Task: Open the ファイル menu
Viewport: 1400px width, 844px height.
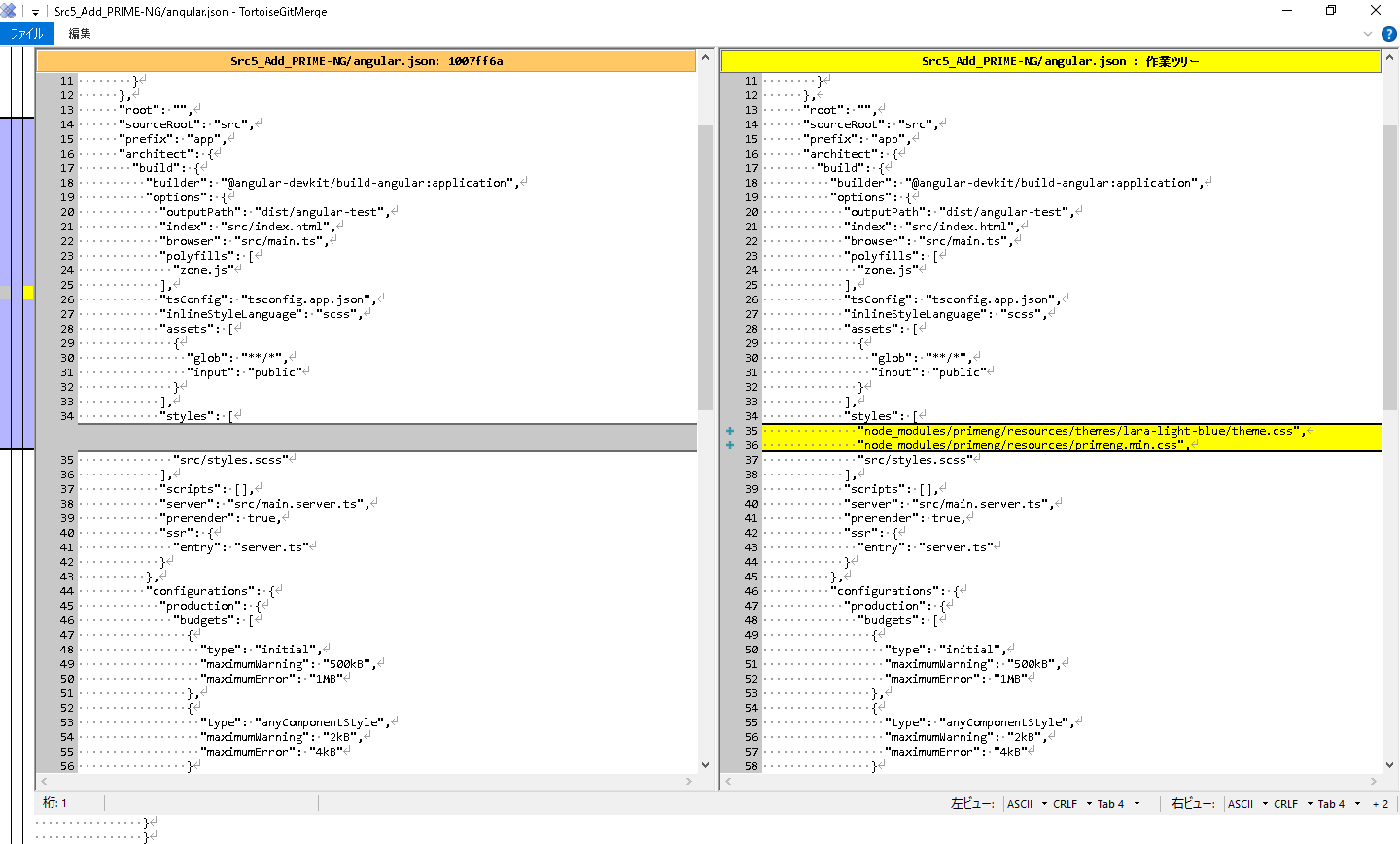Action: click(26, 33)
